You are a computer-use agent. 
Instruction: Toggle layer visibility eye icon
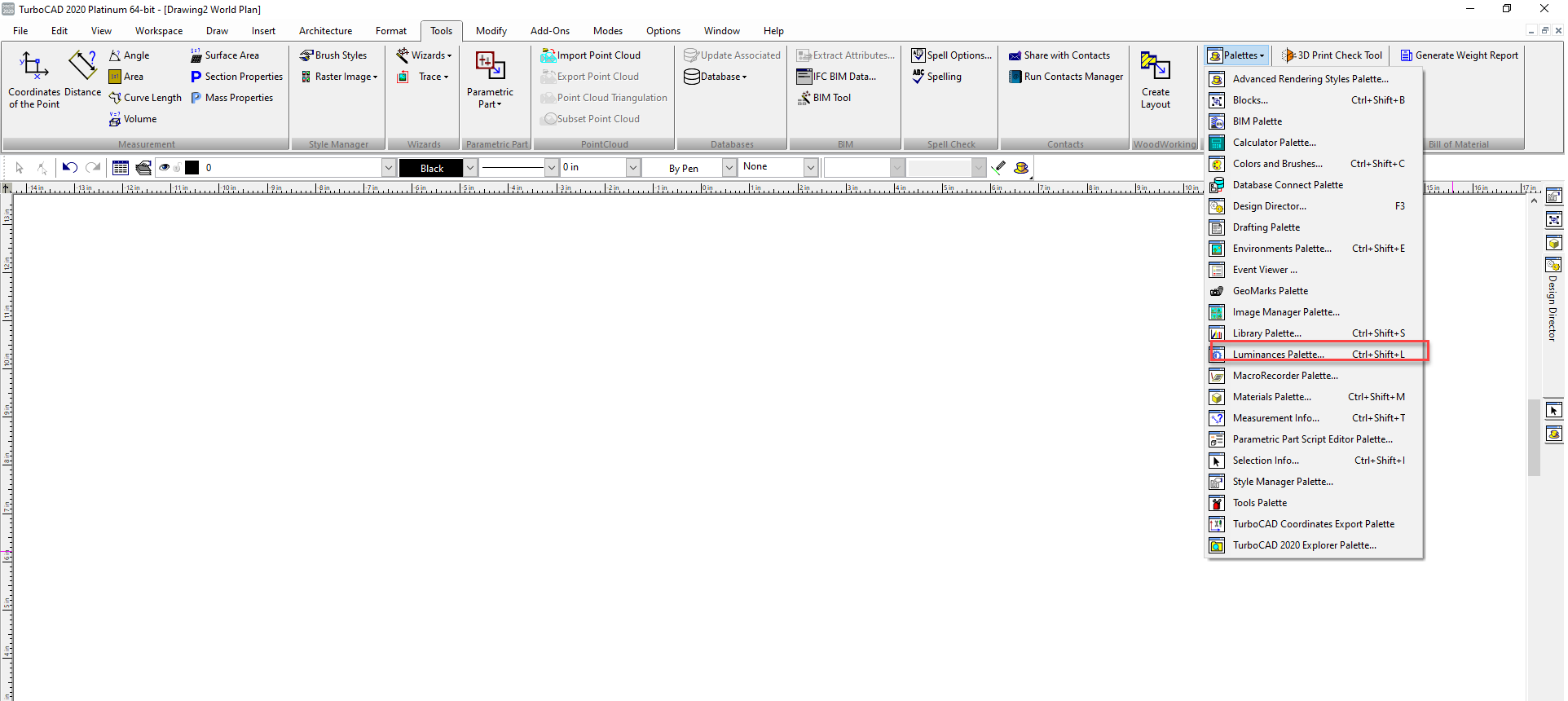[x=164, y=168]
